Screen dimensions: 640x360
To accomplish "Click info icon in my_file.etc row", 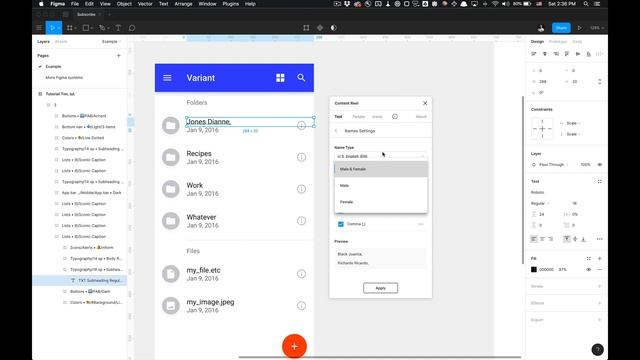I will tap(301, 274).
